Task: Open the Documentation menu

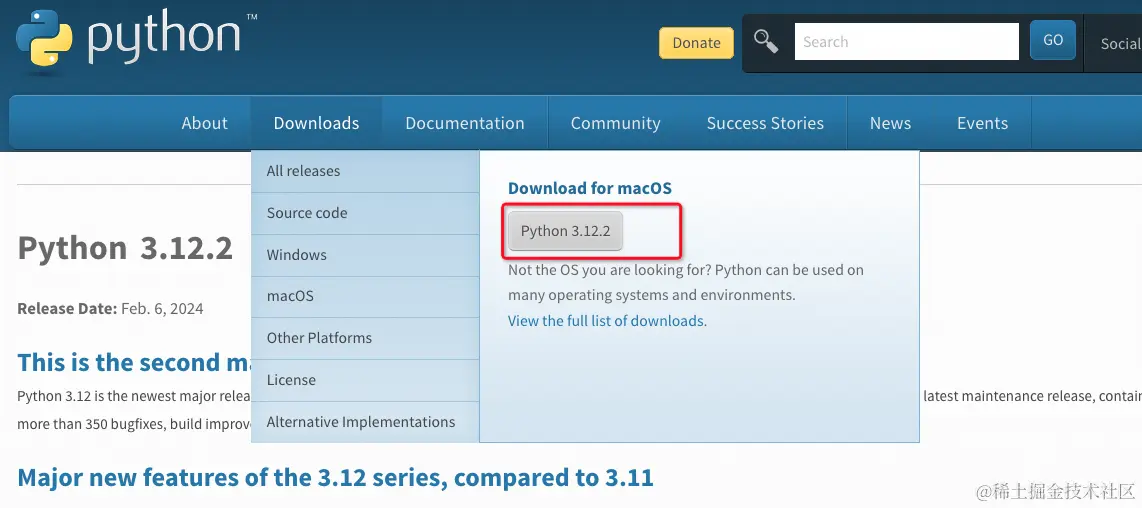Action: coord(465,123)
